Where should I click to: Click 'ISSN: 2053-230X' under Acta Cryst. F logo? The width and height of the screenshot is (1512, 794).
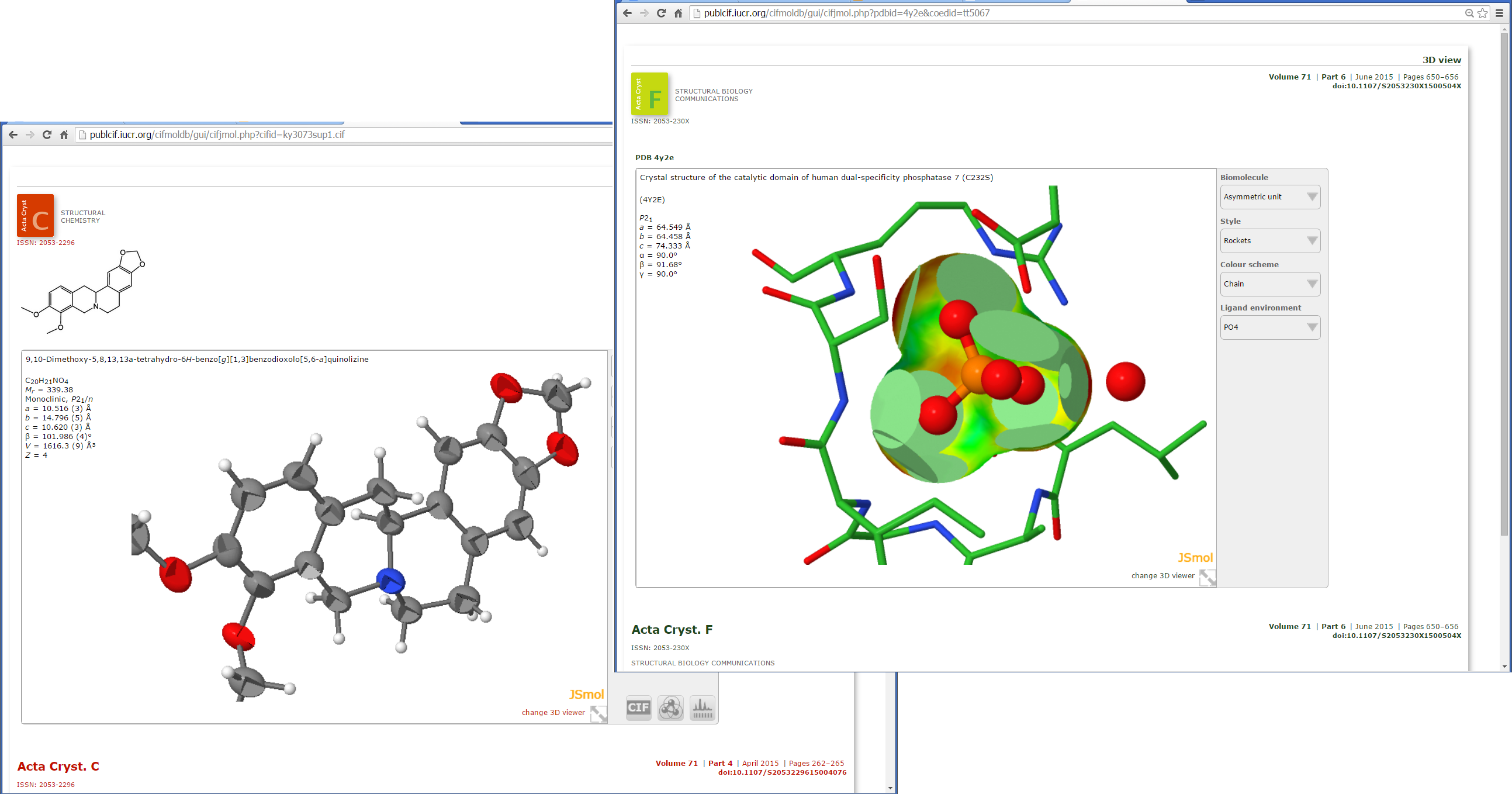[x=660, y=121]
